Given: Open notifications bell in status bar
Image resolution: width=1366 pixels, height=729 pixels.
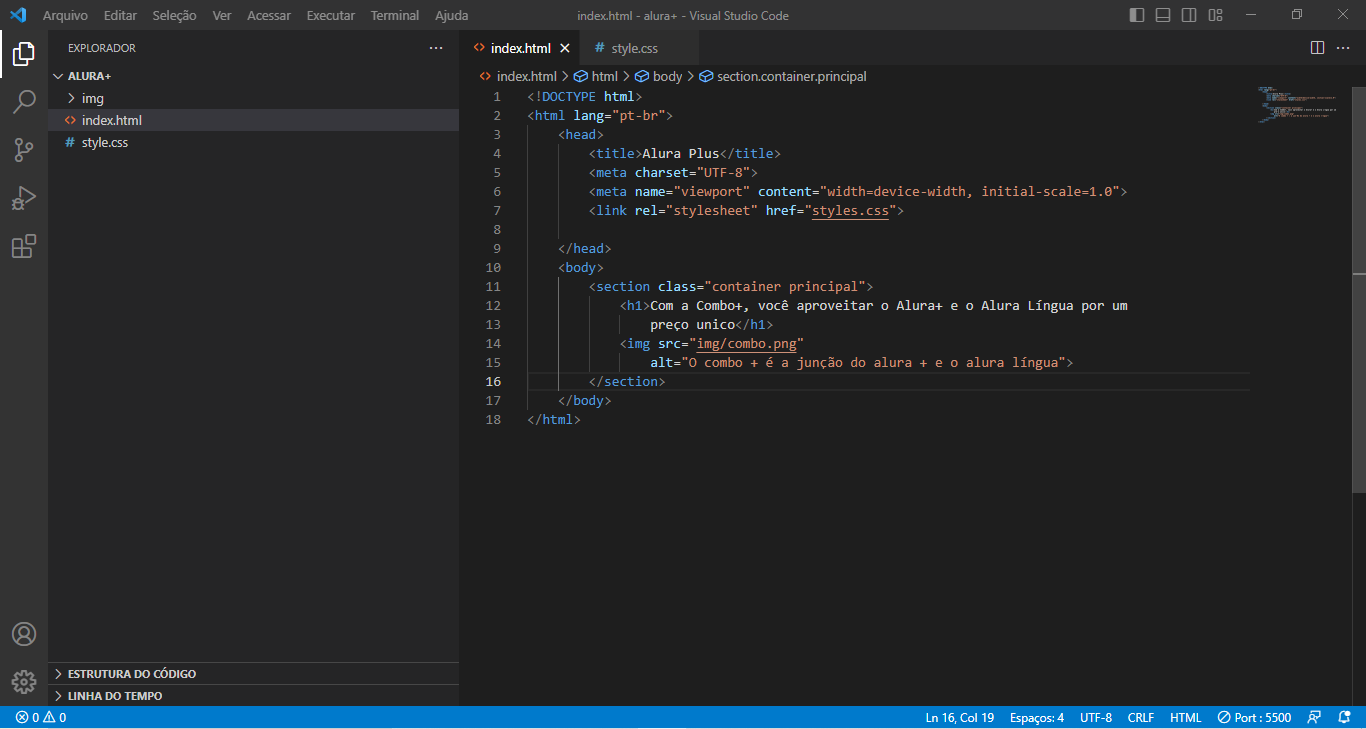Looking at the screenshot, I should [1345, 718].
